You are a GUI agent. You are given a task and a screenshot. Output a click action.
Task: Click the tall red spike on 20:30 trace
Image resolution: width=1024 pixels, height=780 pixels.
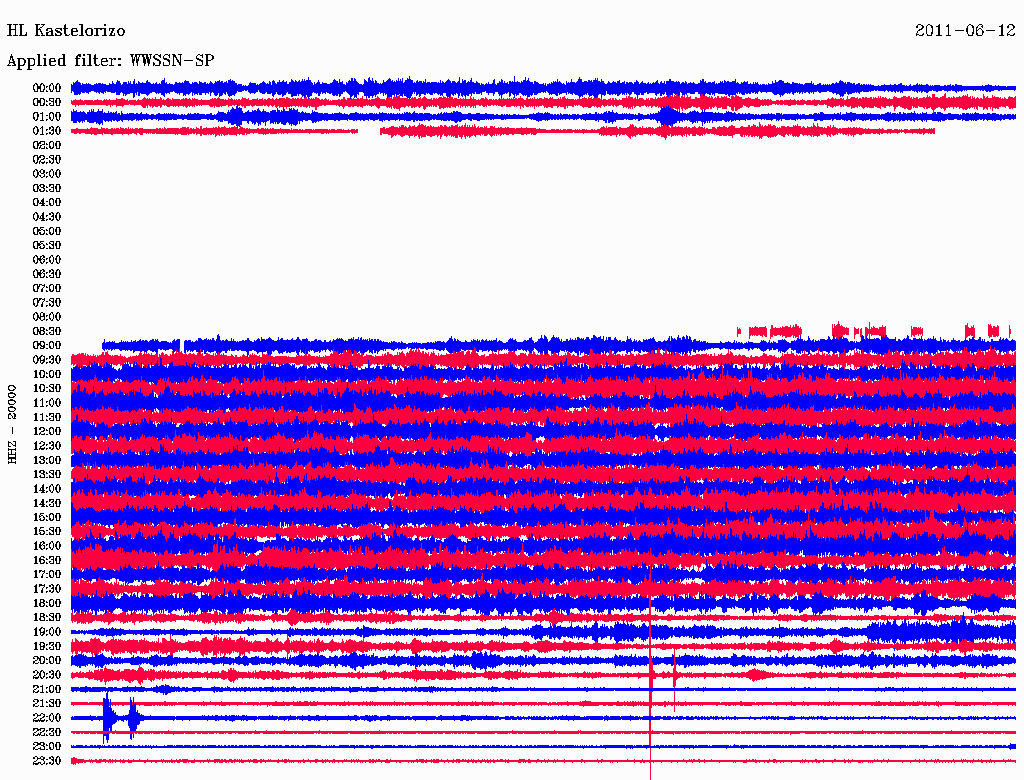650,673
